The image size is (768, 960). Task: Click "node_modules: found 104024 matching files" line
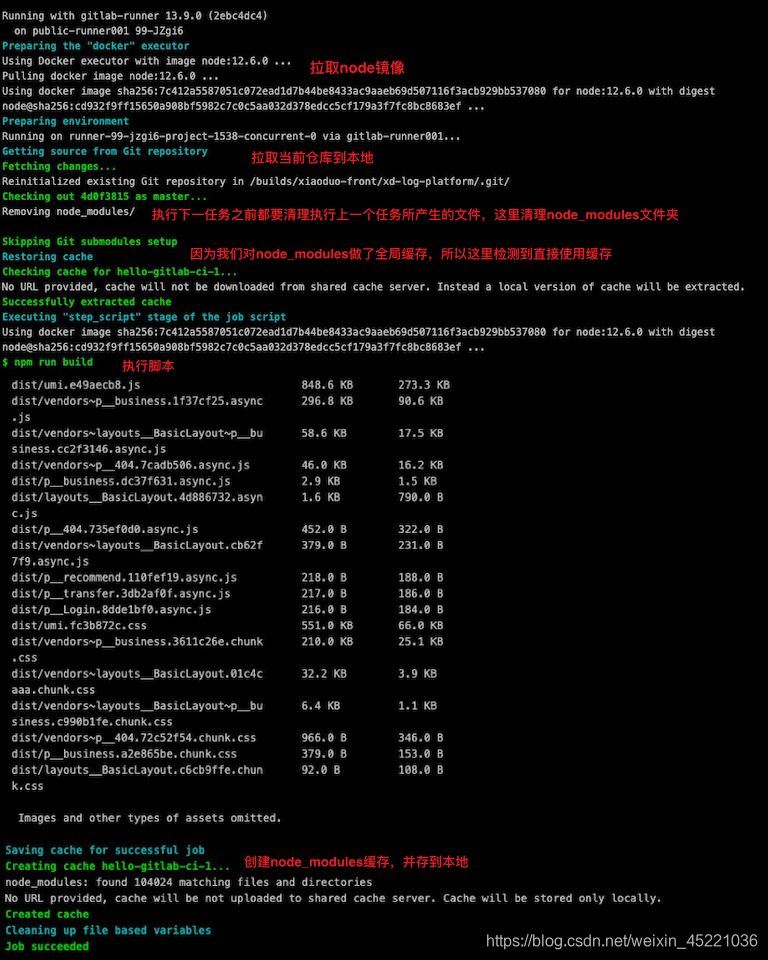(189, 882)
